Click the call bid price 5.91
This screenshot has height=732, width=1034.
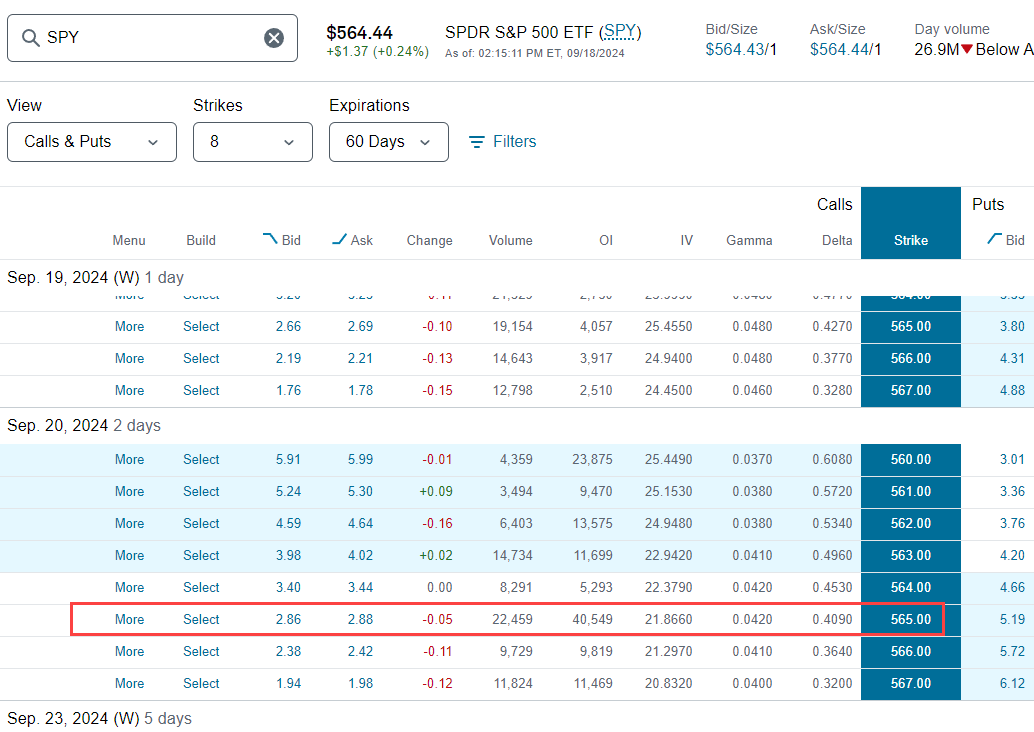pyautogui.click(x=288, y=460)
